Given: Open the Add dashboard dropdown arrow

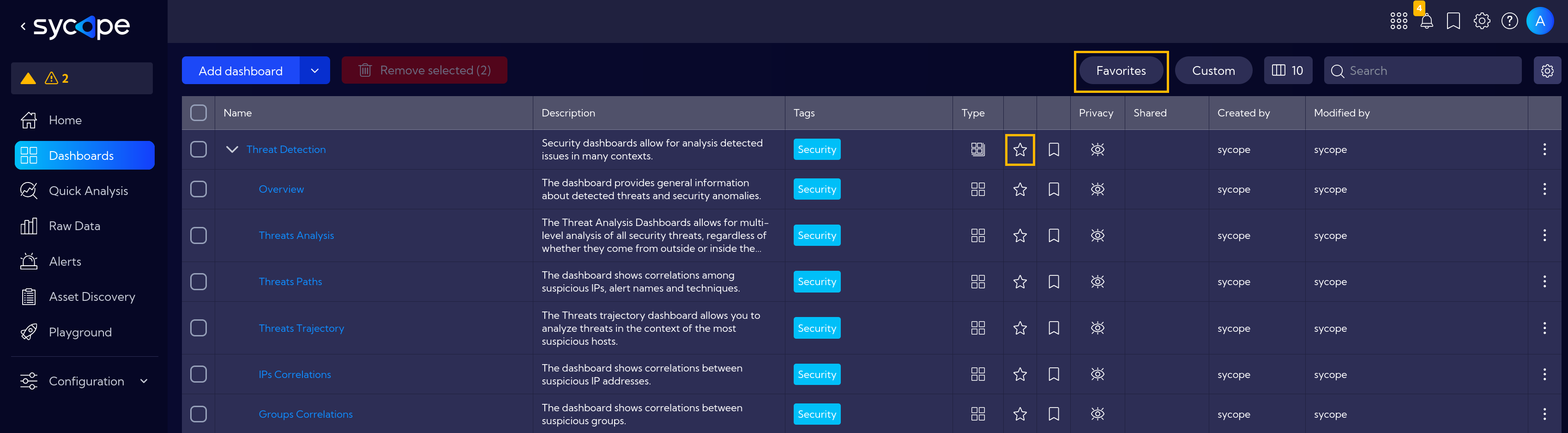Looking at the screenshot, I should (x=315, y=71).
